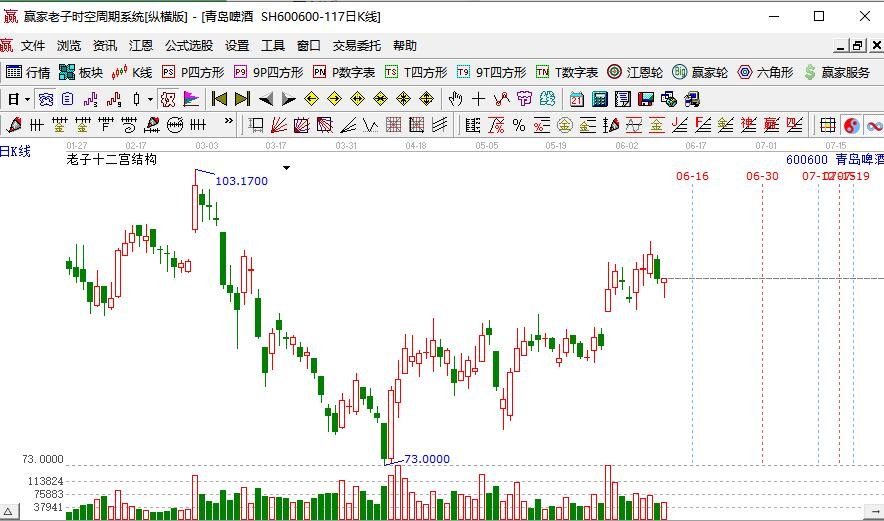Click the colored grid table icon

[x=828, y=125]
